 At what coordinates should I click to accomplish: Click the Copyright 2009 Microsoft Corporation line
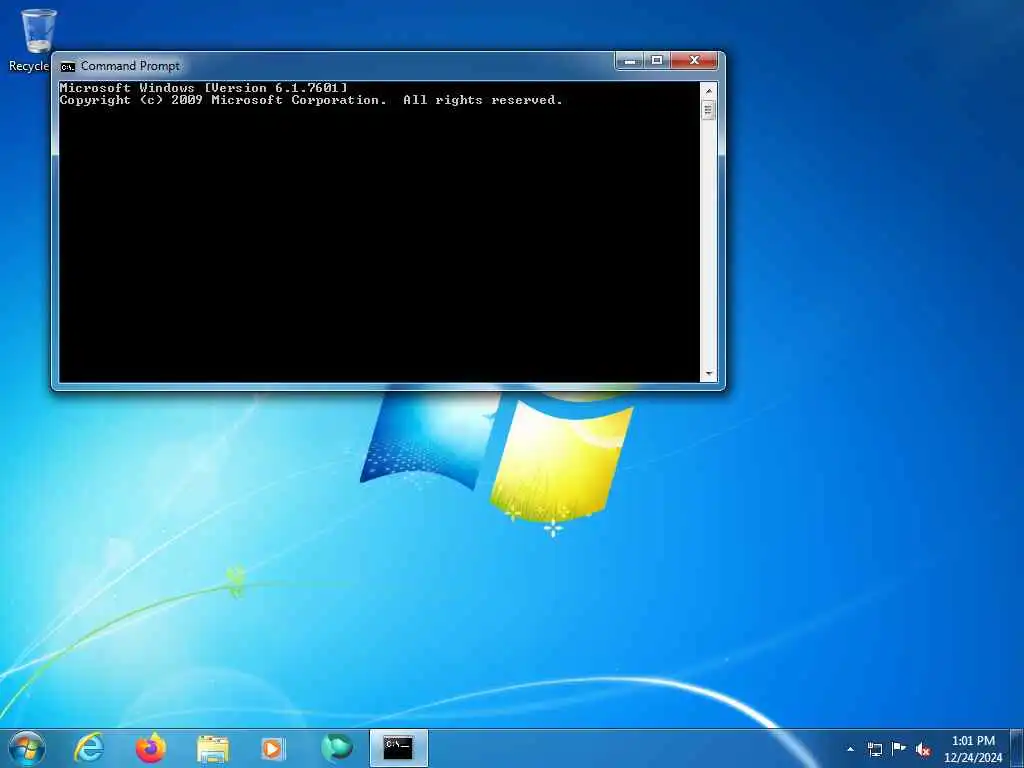tap(311, 100)
